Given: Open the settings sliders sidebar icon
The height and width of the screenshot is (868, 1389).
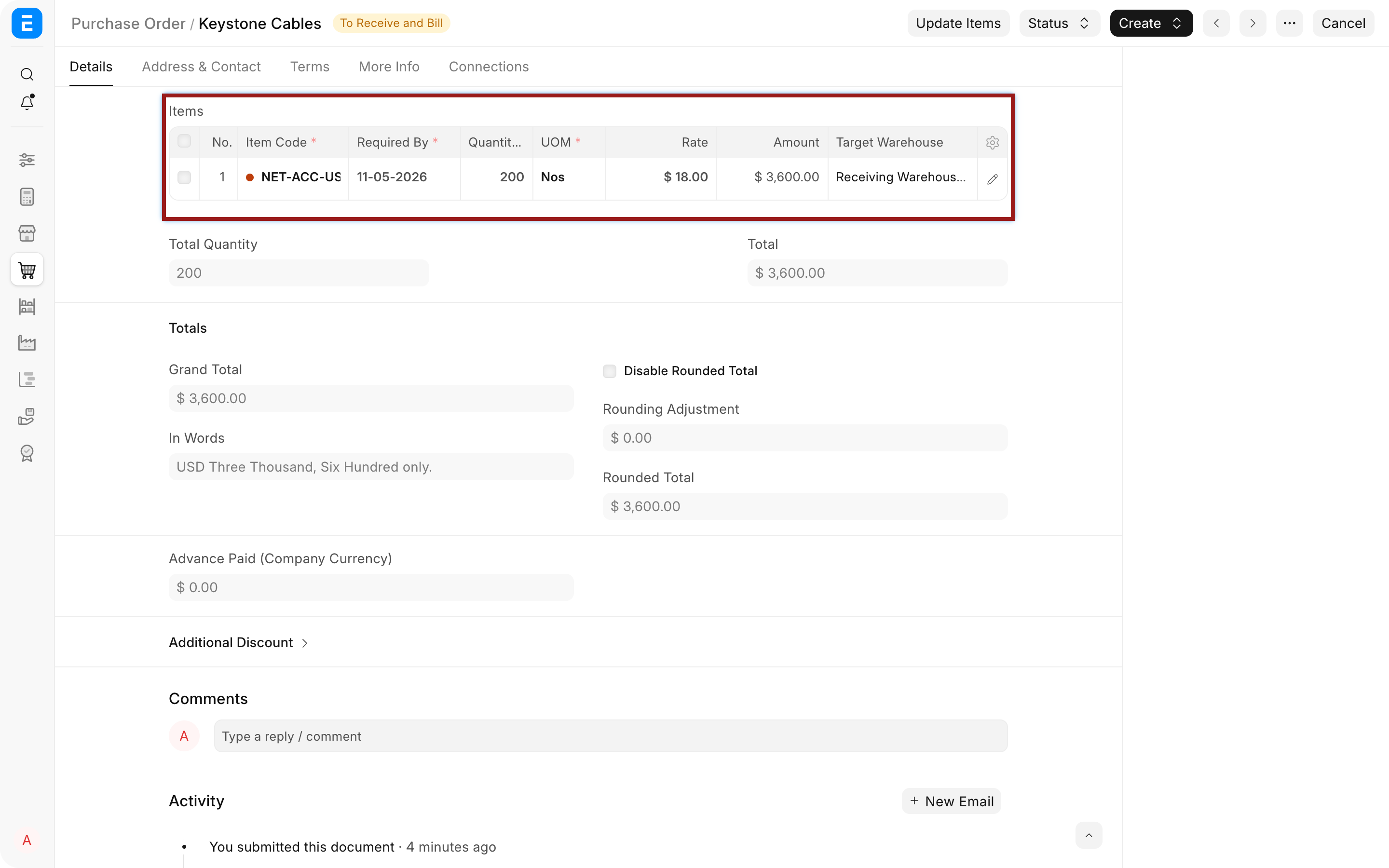Looking at the screenshot, I should point(27,160).
